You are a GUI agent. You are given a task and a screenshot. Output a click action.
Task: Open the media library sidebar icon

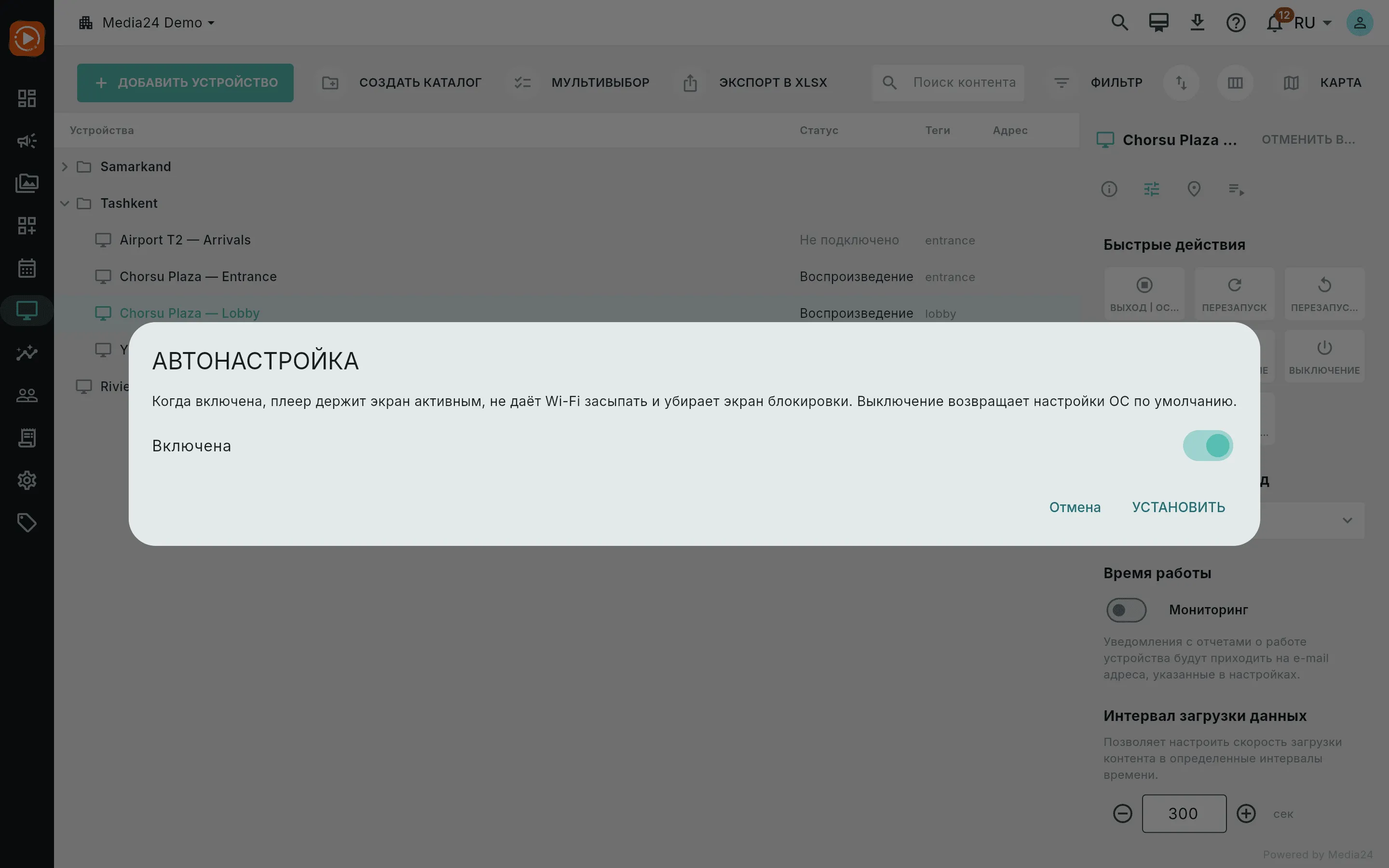pos(27,183)
